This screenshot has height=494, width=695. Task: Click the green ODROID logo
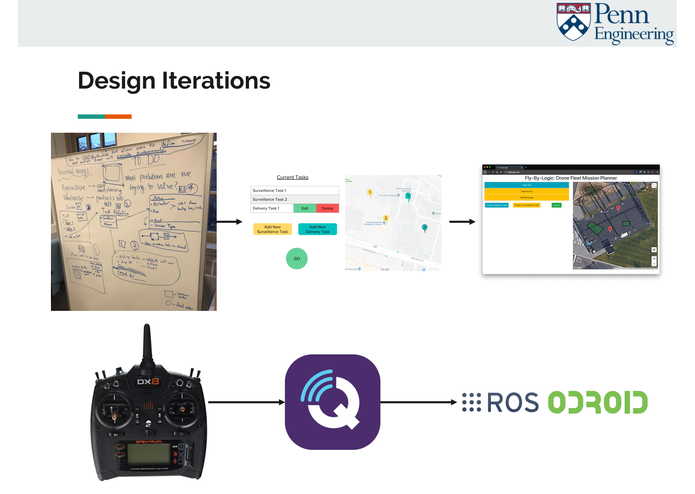tap(598, 402)
